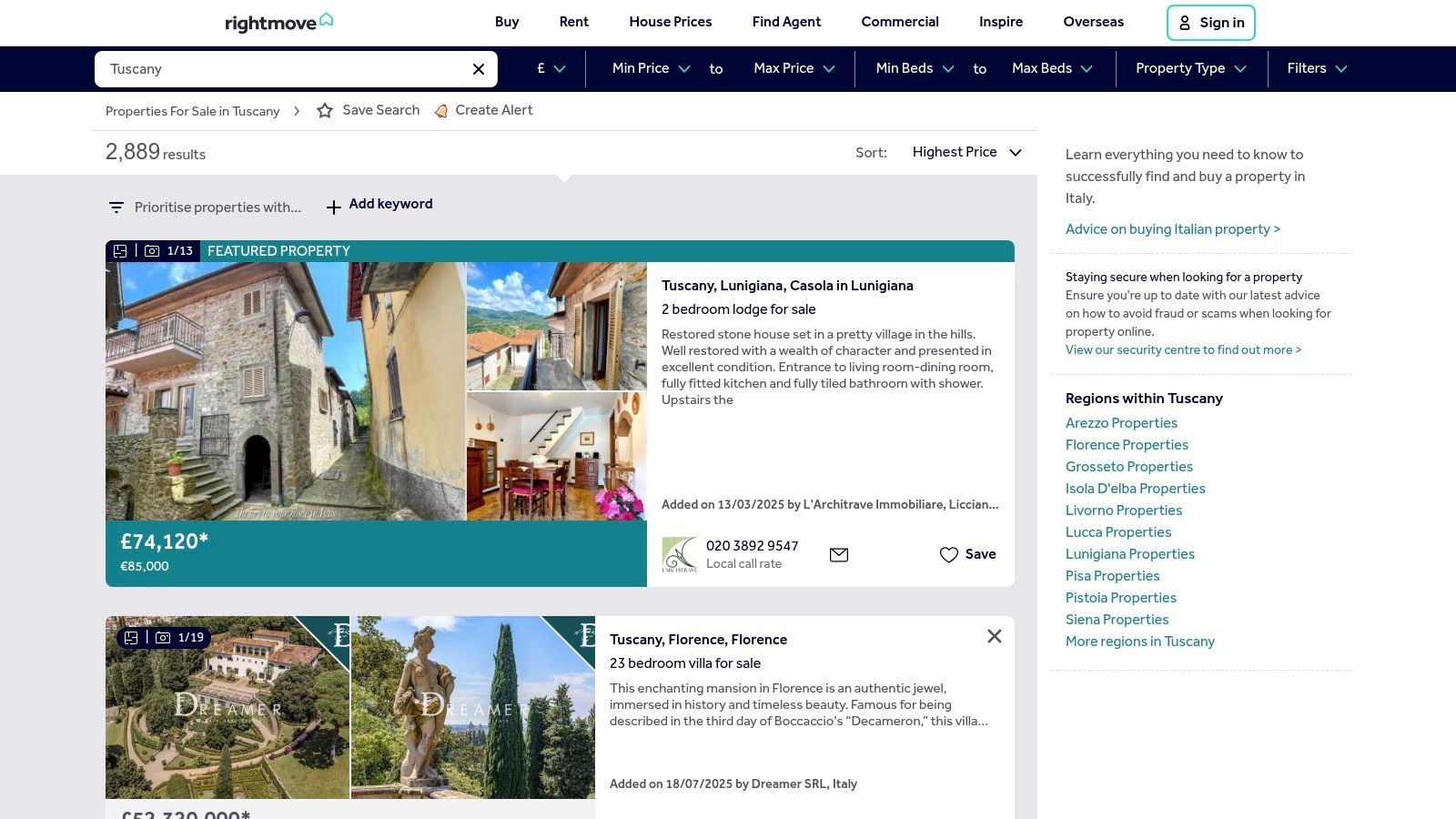The width and height of the screenshot is (1456, 819).
Task: Expand the Max Price dropdown
Action: click(x=794, y=68)
